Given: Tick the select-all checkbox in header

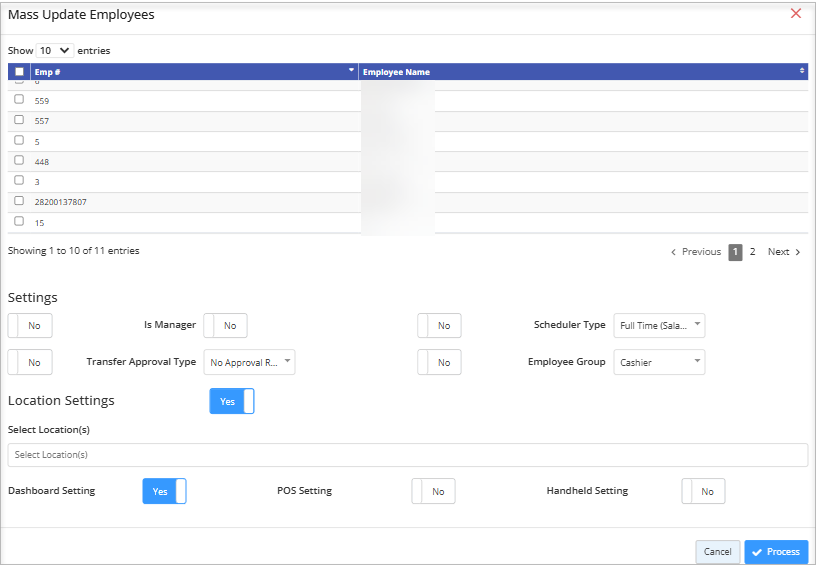Looking at the screenshot, I should [x=19, y=72].
